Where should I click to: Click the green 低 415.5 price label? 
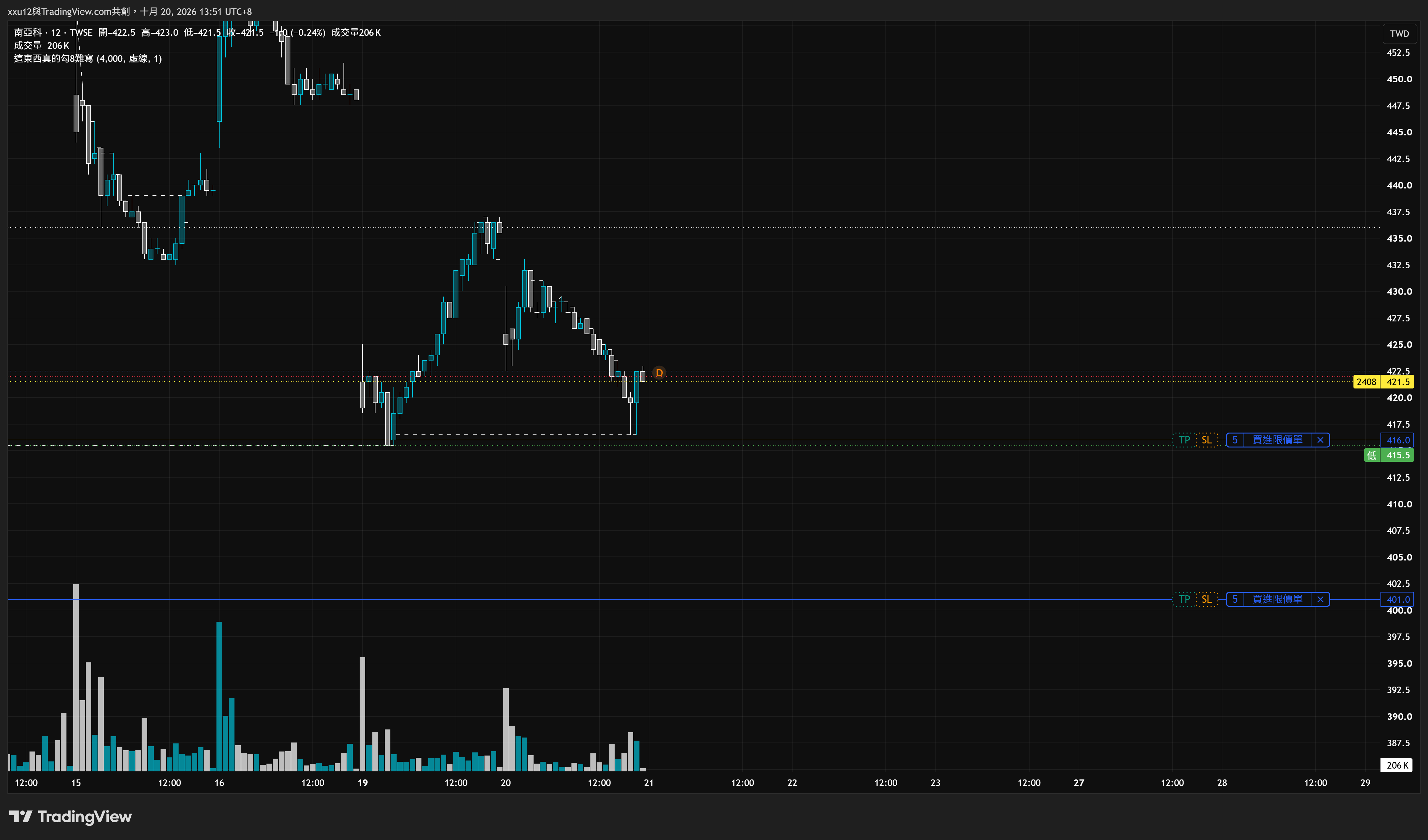coord(1389,455)
